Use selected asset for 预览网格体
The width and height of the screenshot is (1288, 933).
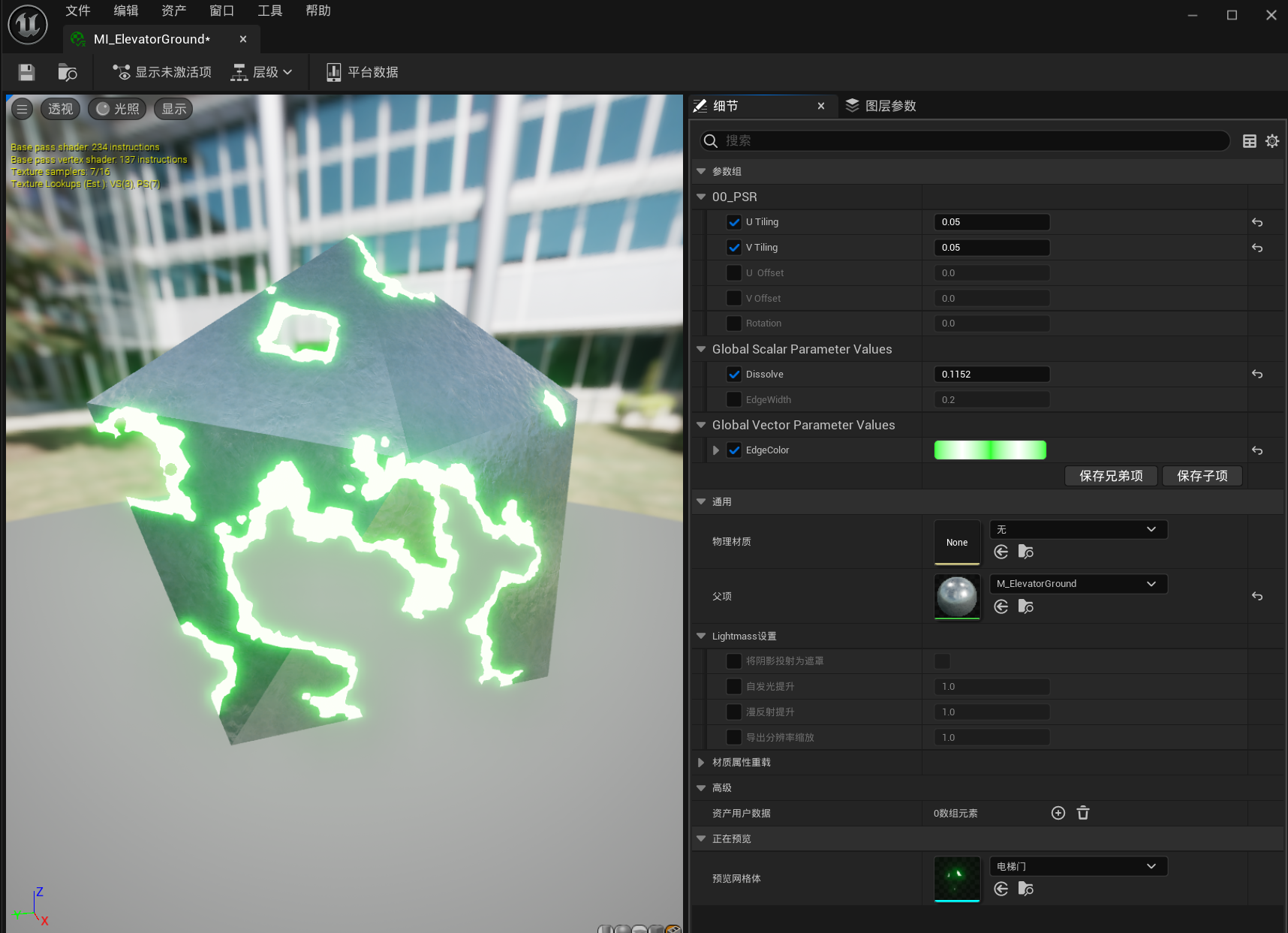[1001, 889]
